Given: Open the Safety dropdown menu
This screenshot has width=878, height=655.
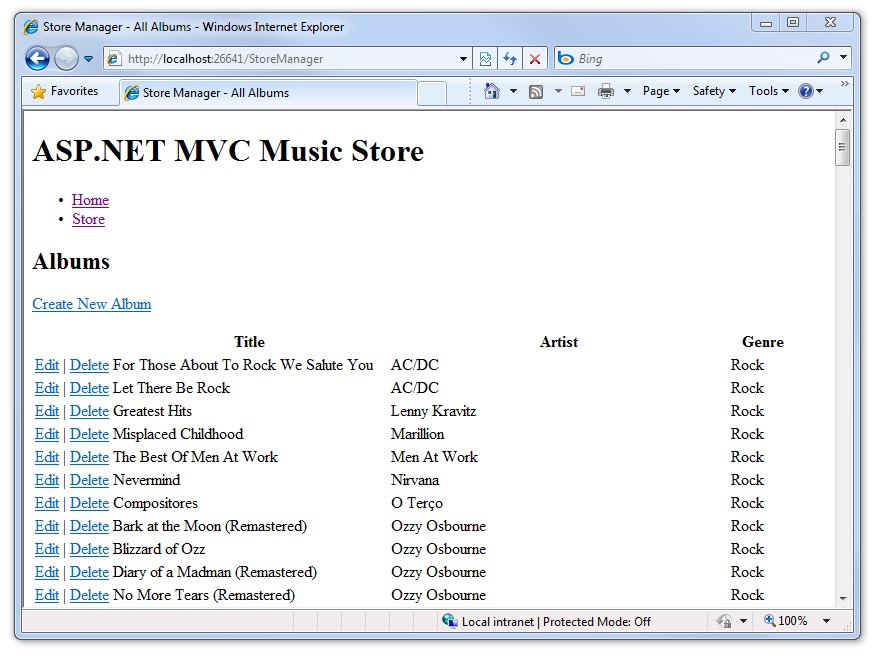Looking at the screenshot, I should [x=712, y=90].
